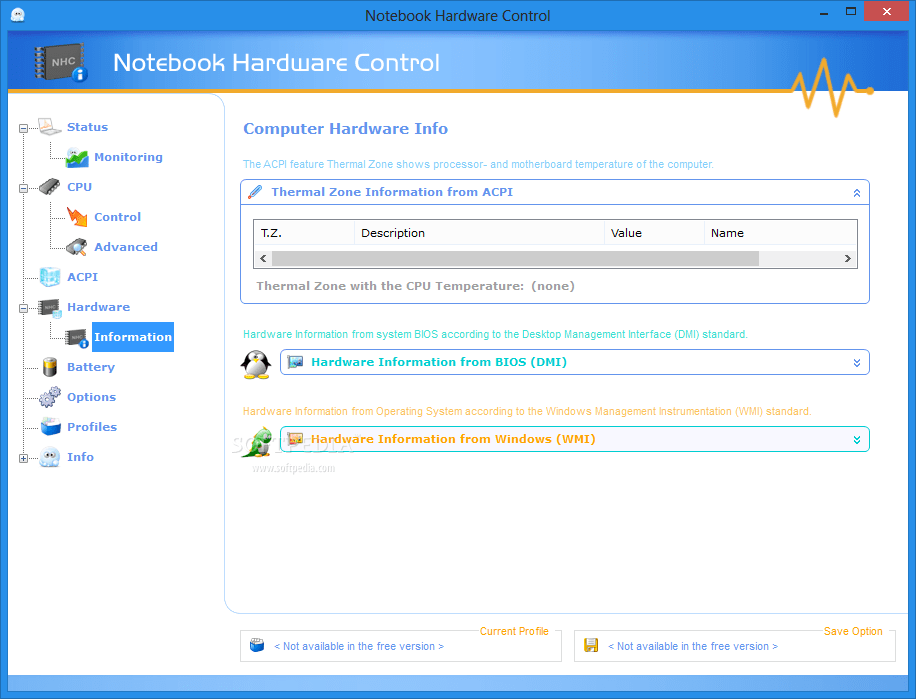Click Thermal Zone Information from ACPI title
This screenshot has height=699, width=916.
392,192
